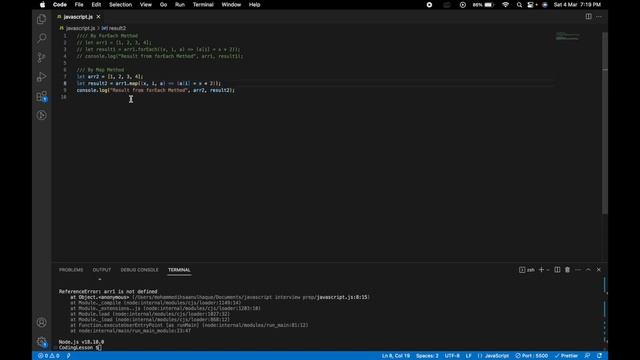Open the File menu

(x=79, y=5)
